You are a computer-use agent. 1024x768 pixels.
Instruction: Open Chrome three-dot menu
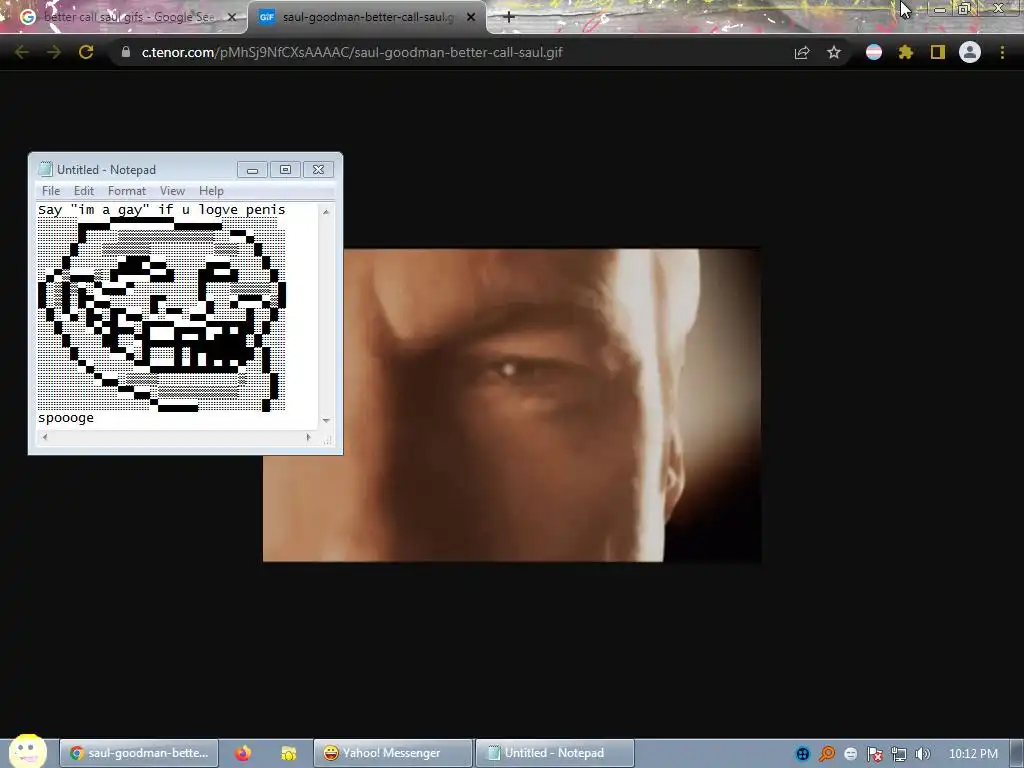click(x=1002, y=52)
